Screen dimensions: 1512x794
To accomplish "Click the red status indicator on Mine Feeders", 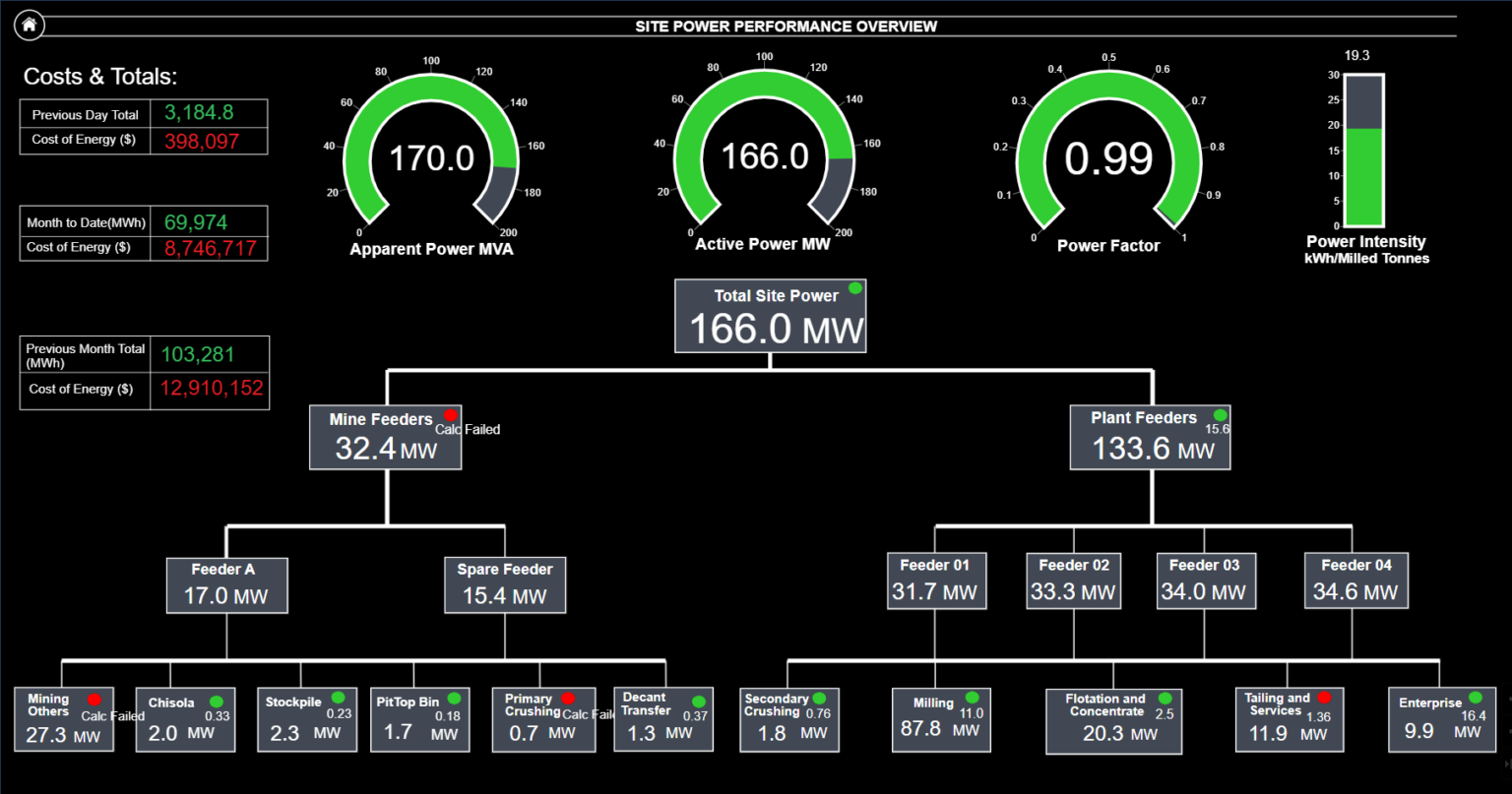I will 451,415.
